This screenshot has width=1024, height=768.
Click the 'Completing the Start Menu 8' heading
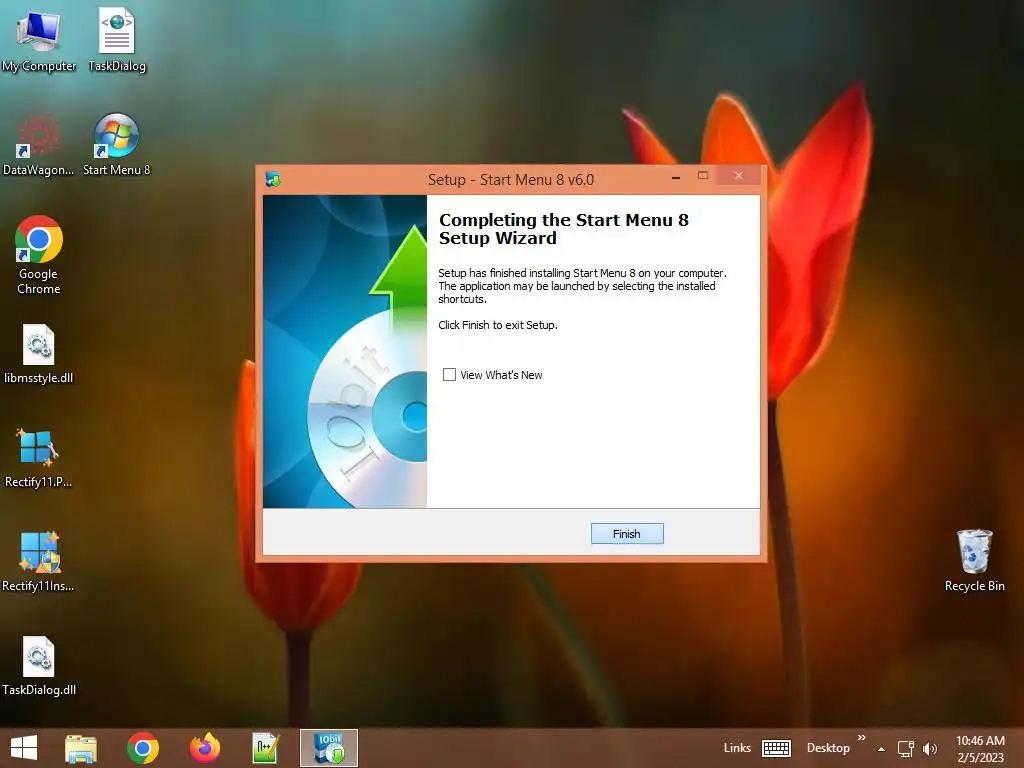point(564,229)
